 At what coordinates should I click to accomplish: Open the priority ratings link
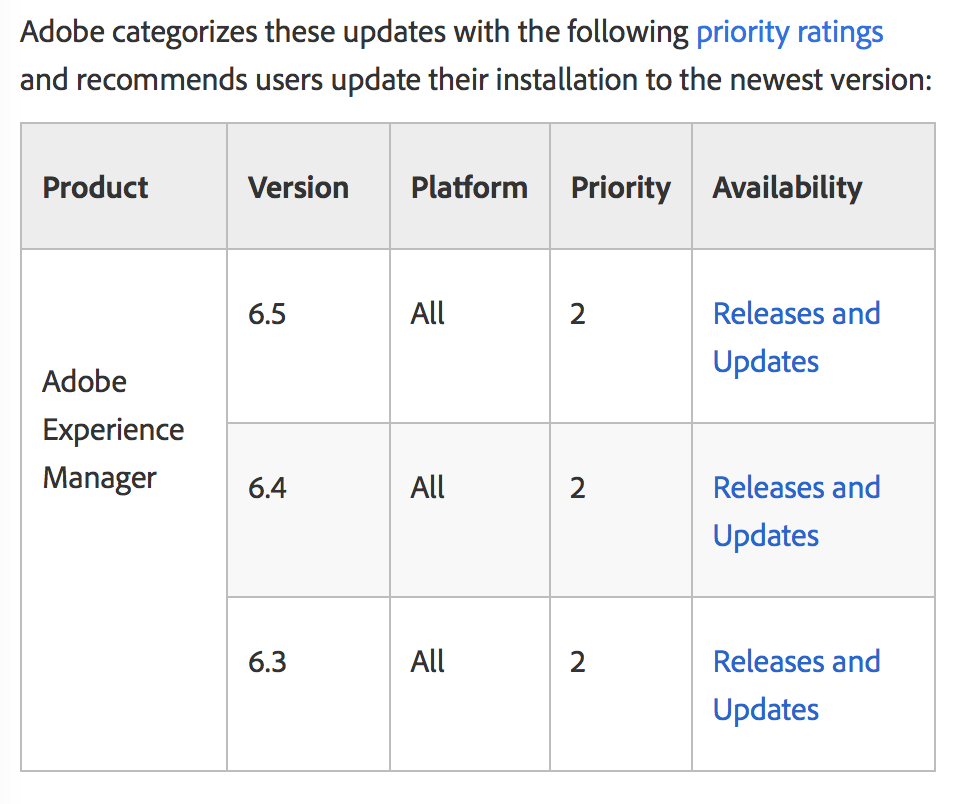click(789, 32)
